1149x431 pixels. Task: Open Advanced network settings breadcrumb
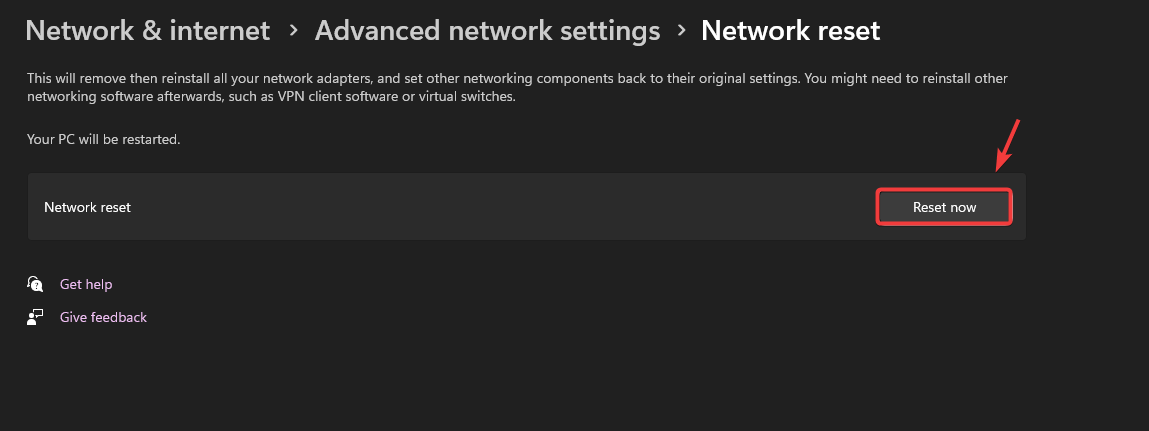pos(487,31)
